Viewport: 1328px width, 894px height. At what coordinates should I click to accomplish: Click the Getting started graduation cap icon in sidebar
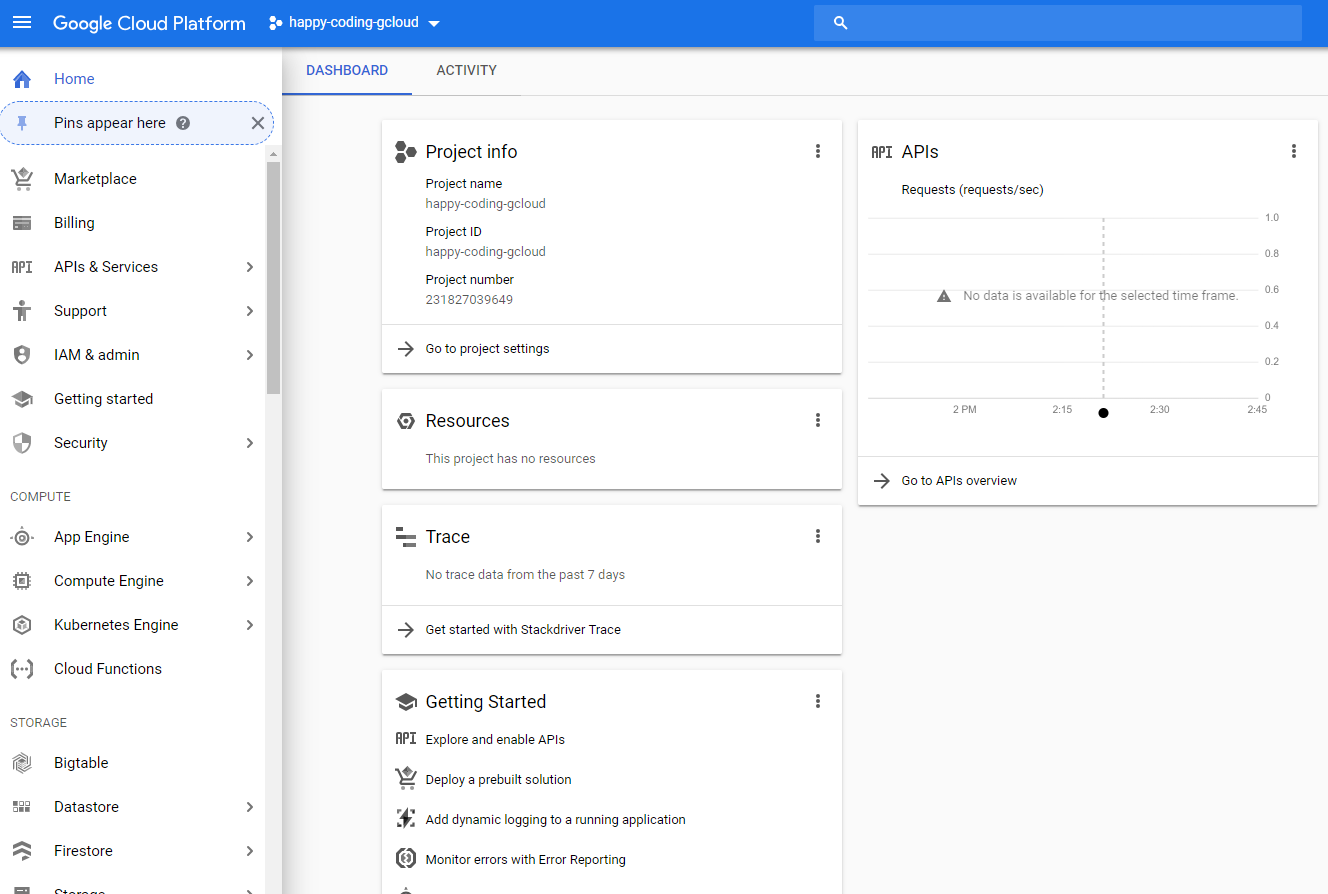(x=22, y=399)
